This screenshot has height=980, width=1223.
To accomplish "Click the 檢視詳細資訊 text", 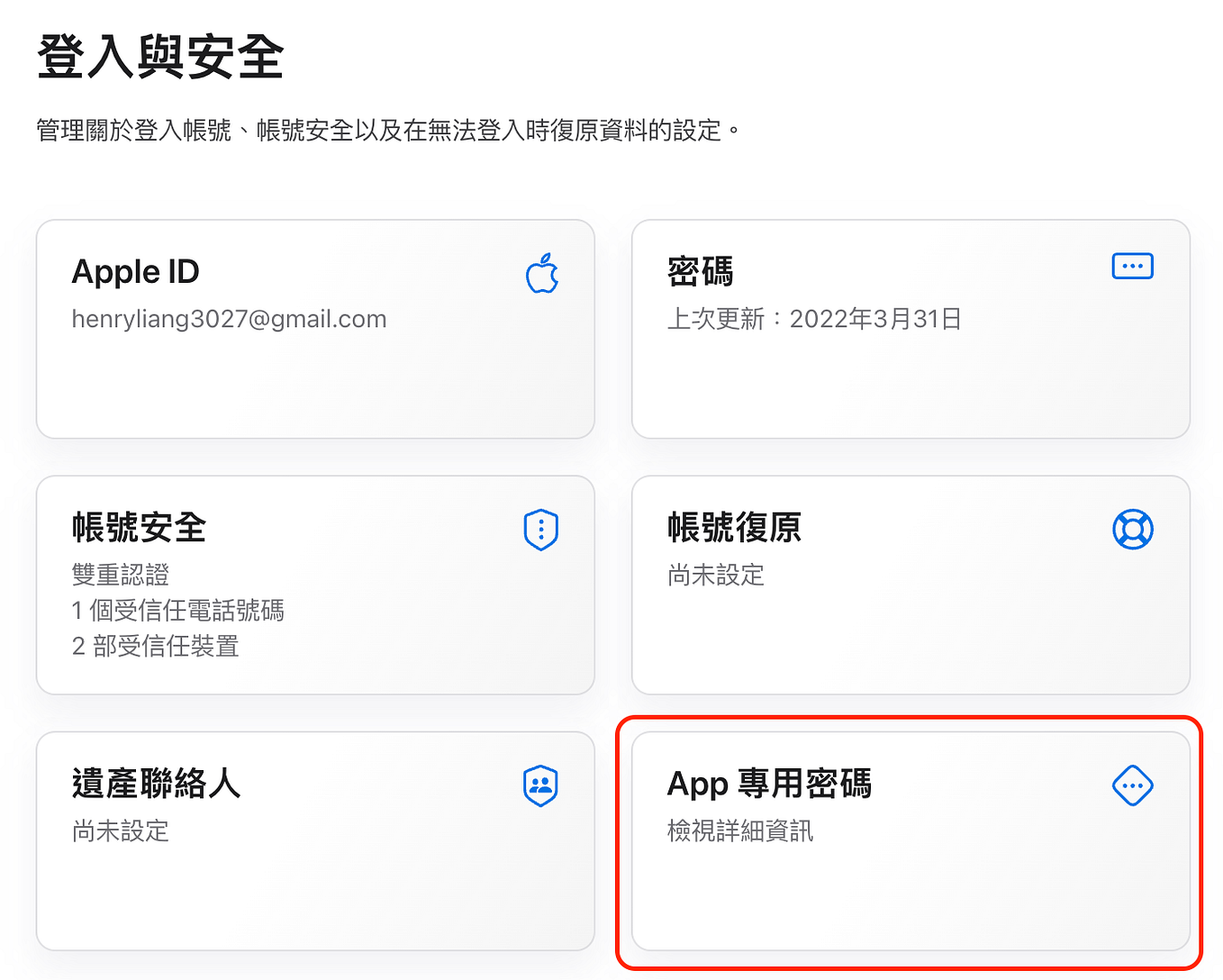I will pyautogui.click(x=740, y=830).
